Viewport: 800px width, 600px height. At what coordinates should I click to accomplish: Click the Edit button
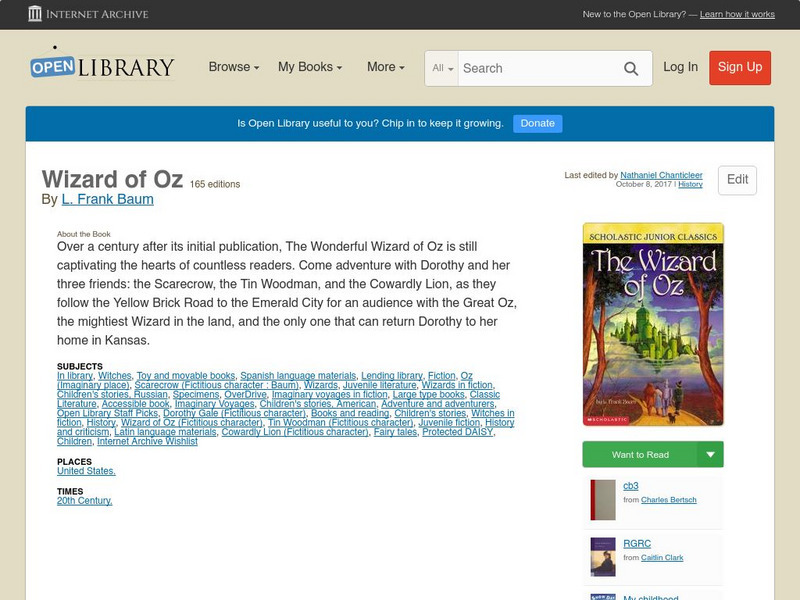737,180
